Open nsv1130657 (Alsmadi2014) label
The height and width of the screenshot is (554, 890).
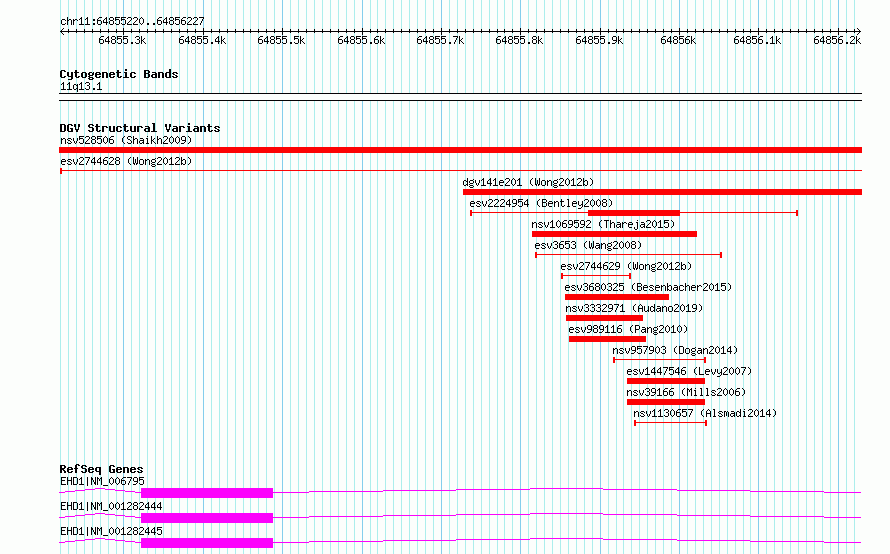pos(704,413)
